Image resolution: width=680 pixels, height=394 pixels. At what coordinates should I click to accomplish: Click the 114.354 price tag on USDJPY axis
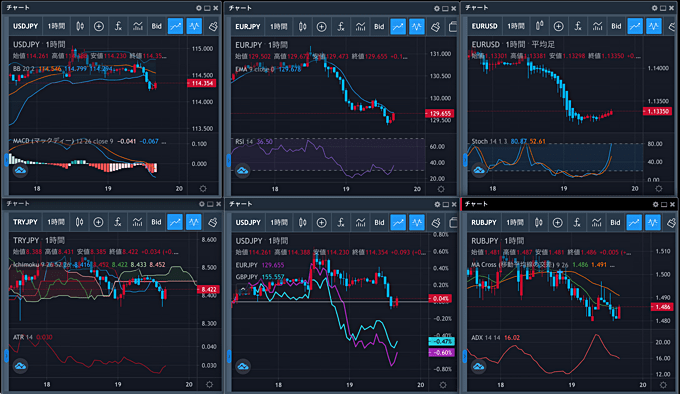pyautogui.click(x=202, y=83)
